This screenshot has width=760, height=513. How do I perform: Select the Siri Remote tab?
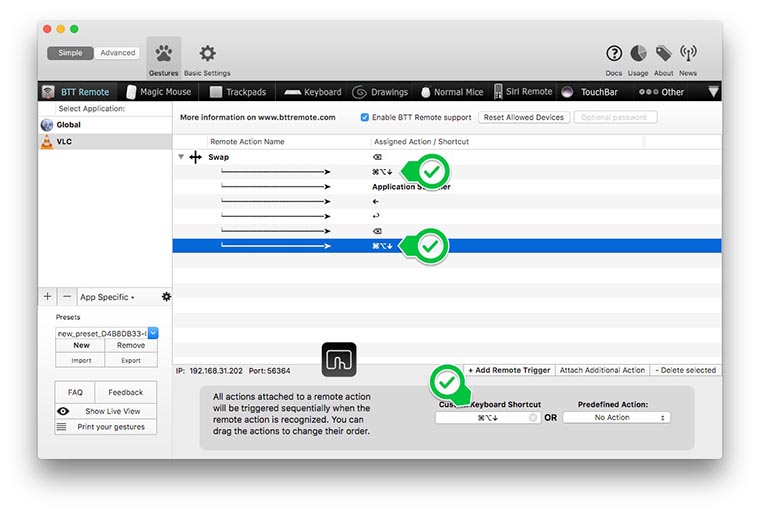(522, 92)
